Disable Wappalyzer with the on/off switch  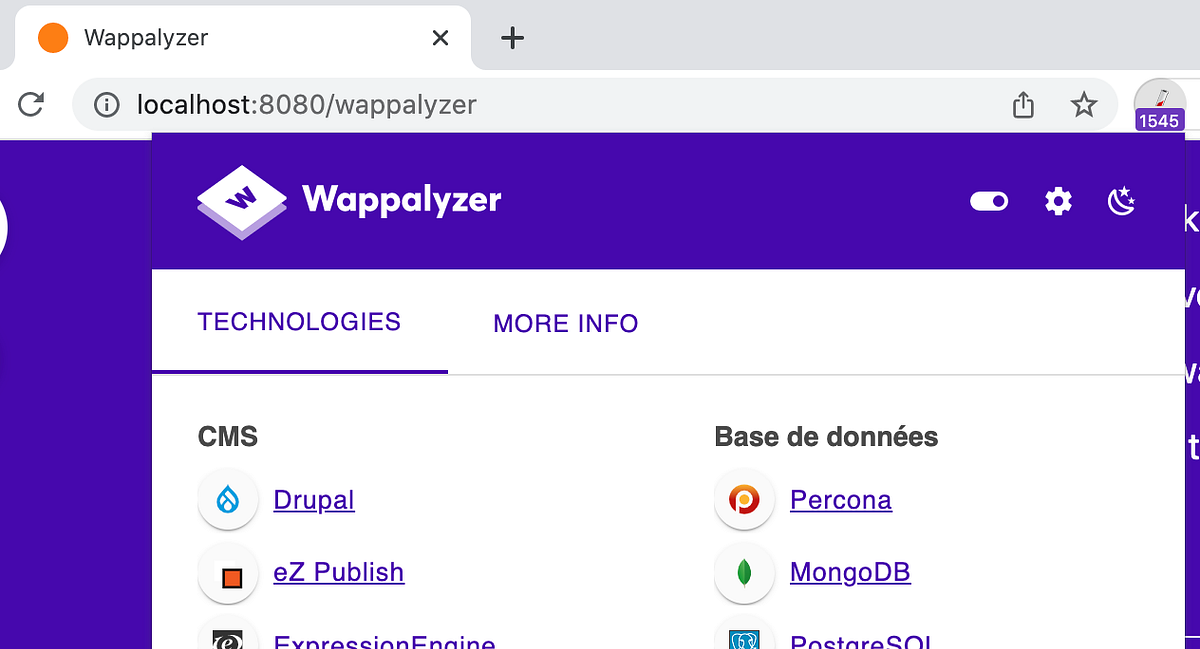989,201
